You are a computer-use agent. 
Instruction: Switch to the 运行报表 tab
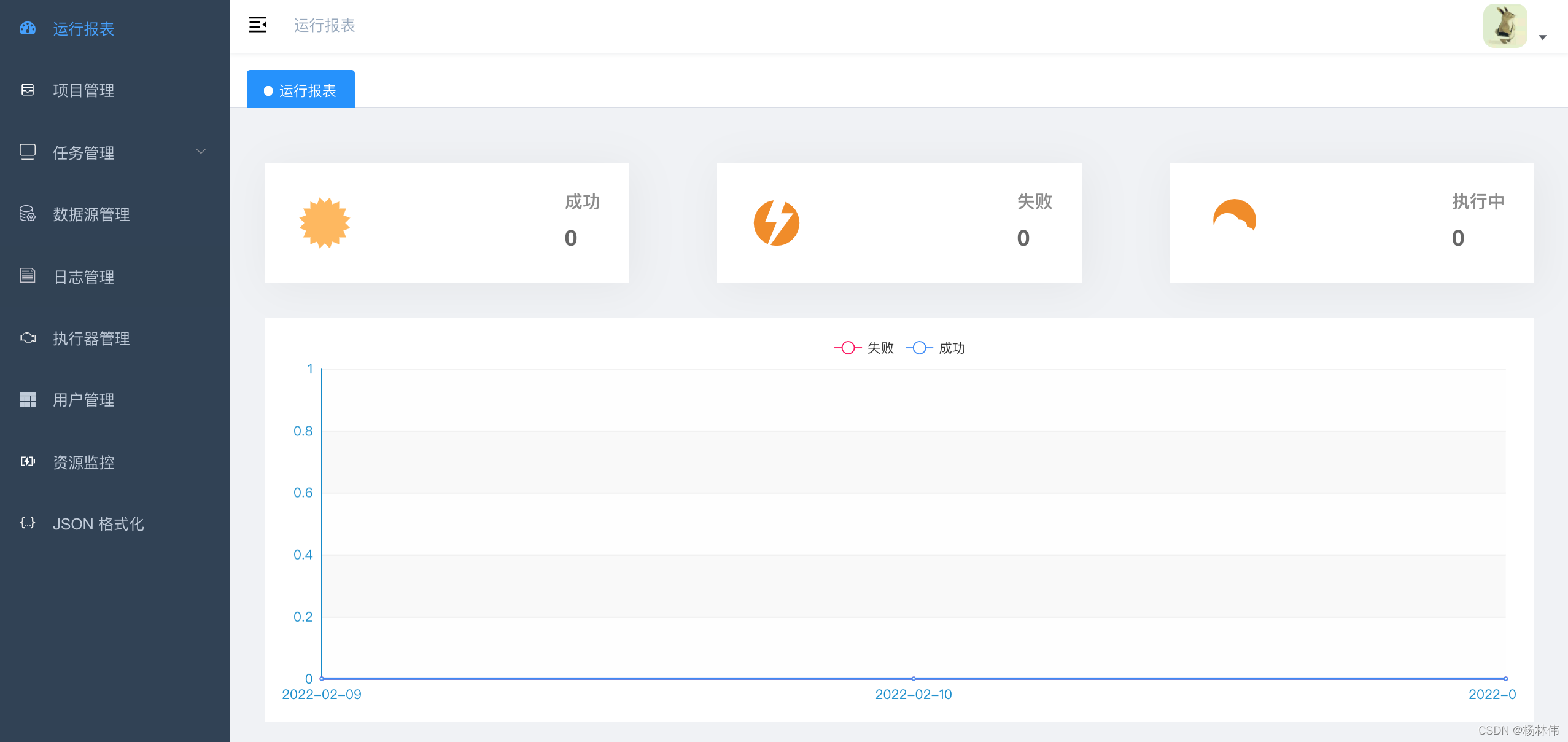300,90
